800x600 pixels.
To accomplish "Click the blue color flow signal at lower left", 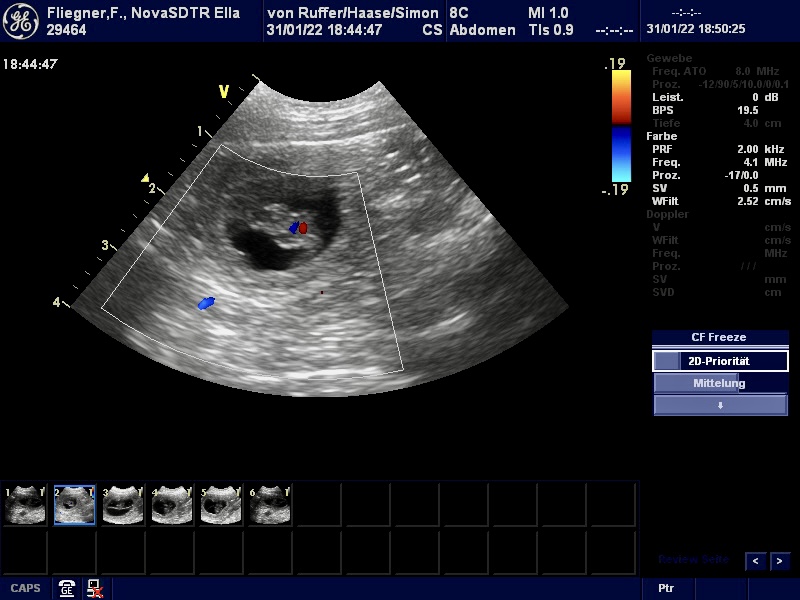I will (206, 302).
